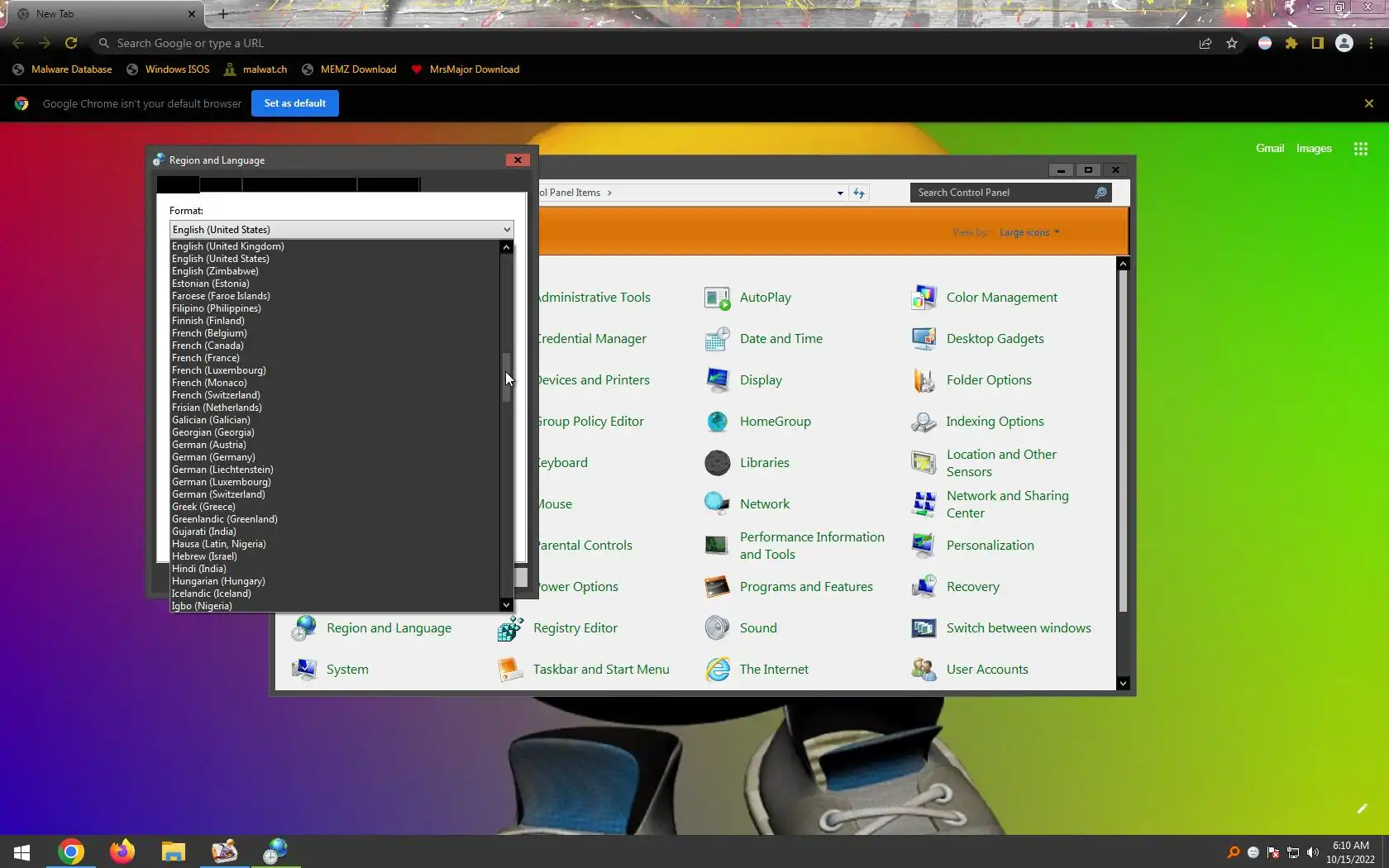Click the format list scroll up arrow

point(507,247)
